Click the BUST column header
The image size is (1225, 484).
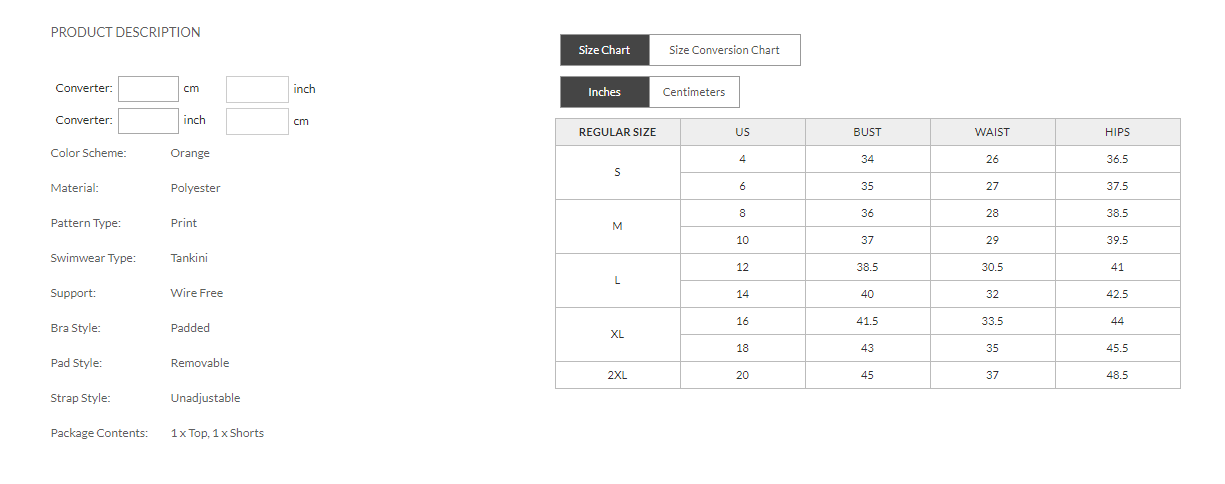point(867,132)
